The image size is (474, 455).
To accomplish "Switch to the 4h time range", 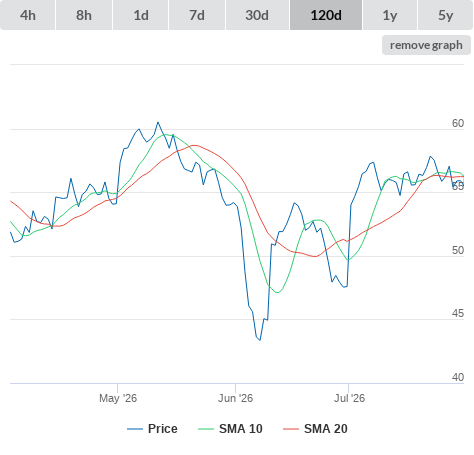I will click(27, 15).
